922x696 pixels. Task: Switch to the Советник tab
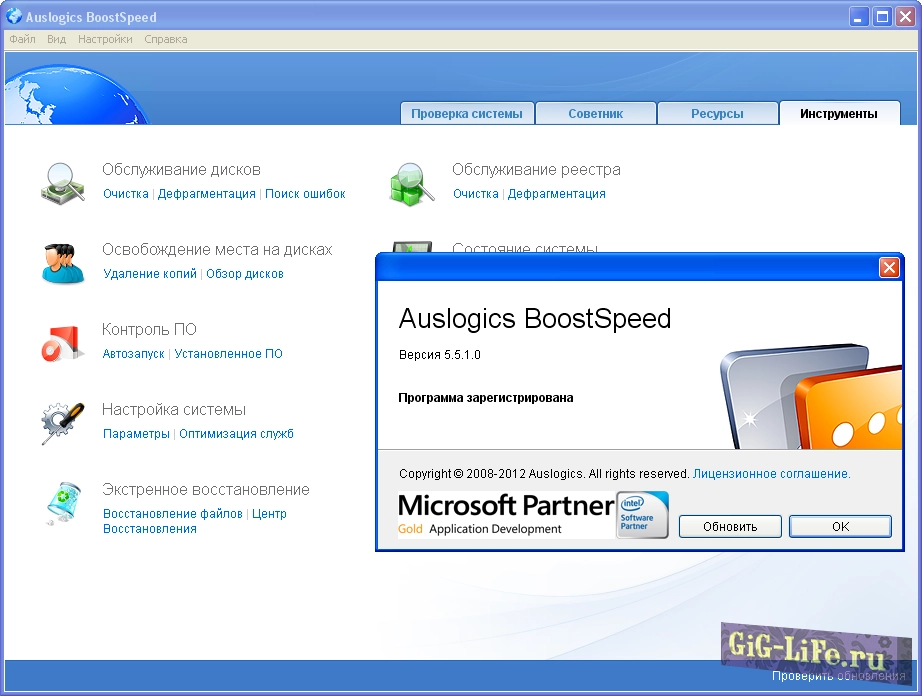coord(596,114)
